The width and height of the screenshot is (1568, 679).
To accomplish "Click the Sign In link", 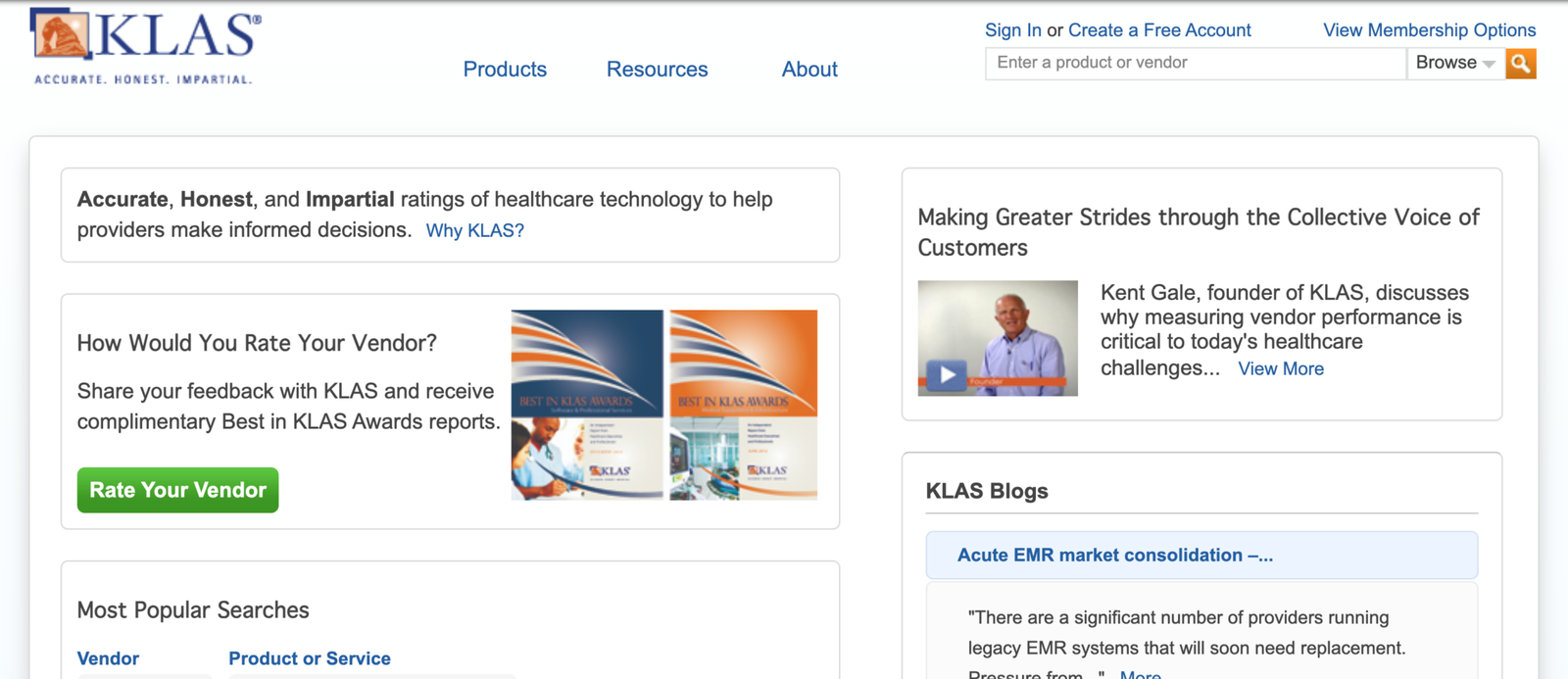I will pos(1013,30).
